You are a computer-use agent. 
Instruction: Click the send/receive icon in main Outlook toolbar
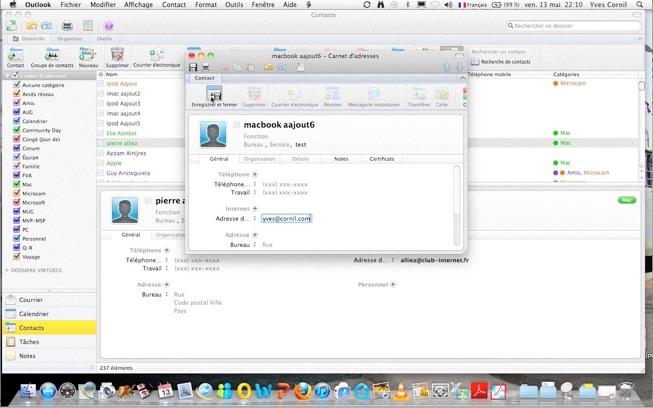coord(11,26)
